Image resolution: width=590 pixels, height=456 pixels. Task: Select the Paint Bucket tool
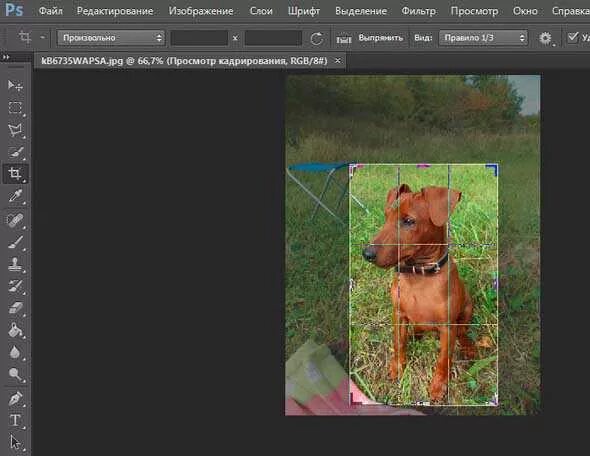(x=15, y=330)
